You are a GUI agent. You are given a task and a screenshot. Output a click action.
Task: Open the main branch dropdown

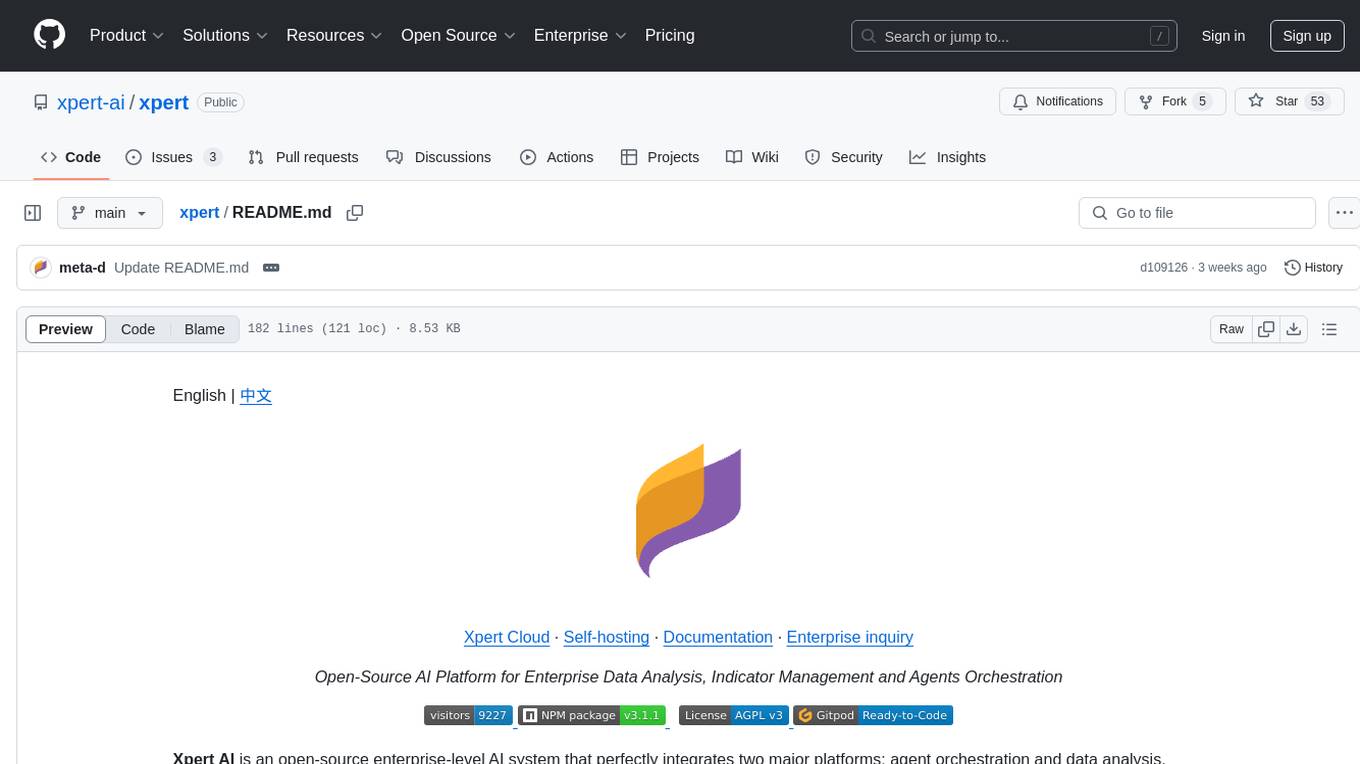[109, 213]
